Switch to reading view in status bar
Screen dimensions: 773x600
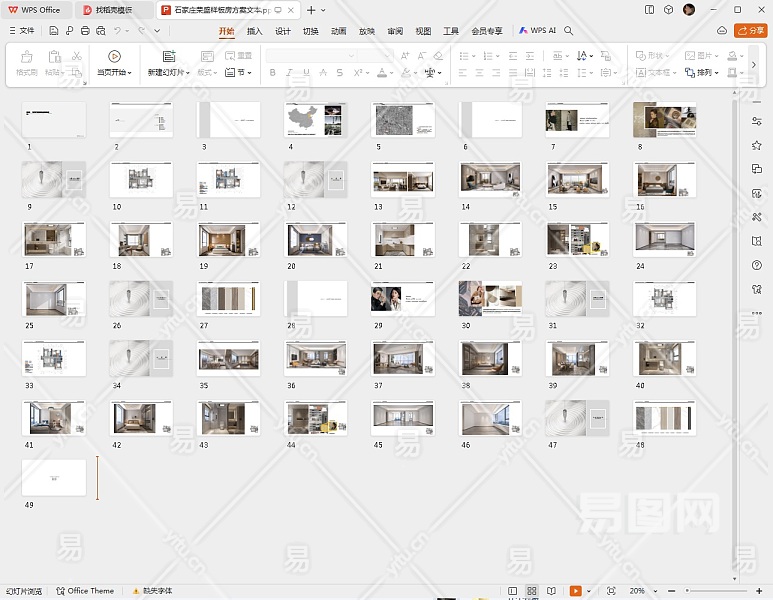[x=551, y=591]
